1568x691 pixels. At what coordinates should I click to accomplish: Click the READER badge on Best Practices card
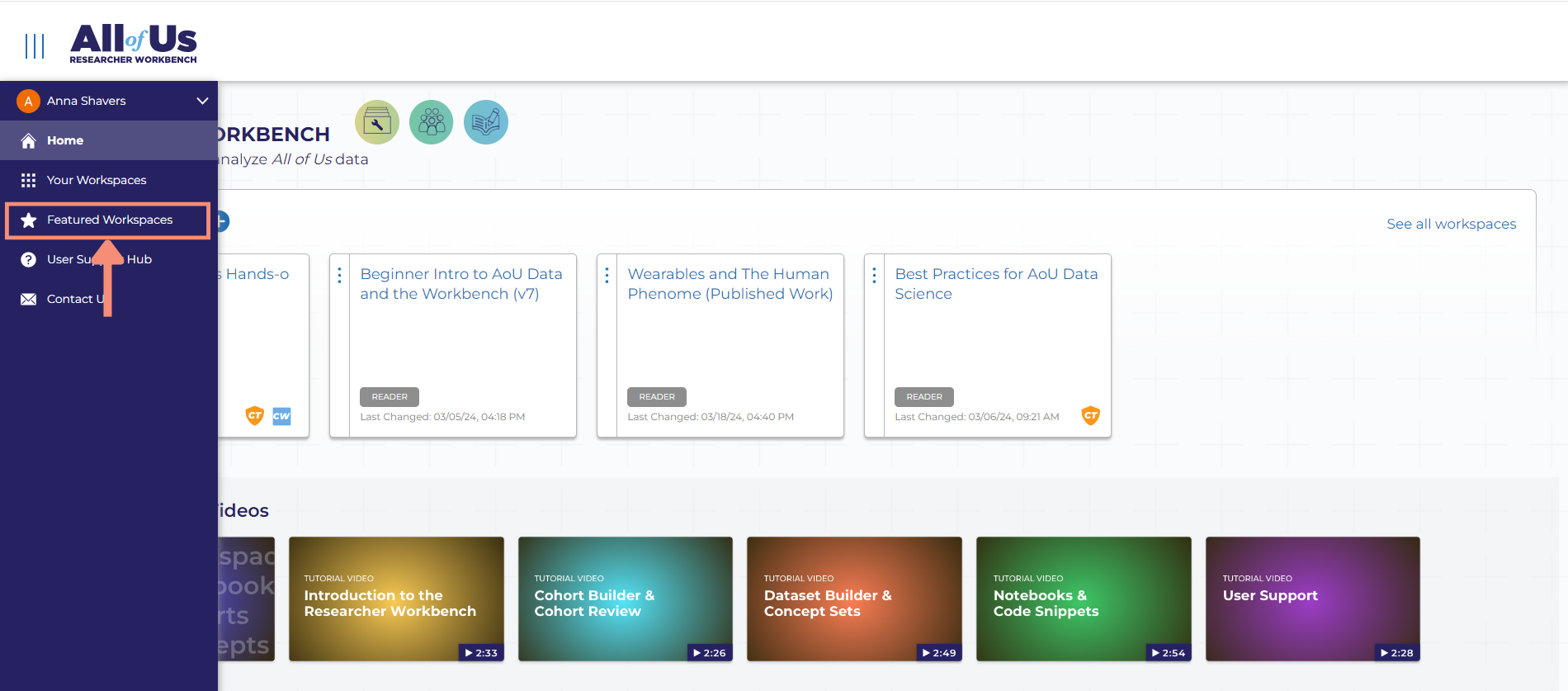pos(924,397)
